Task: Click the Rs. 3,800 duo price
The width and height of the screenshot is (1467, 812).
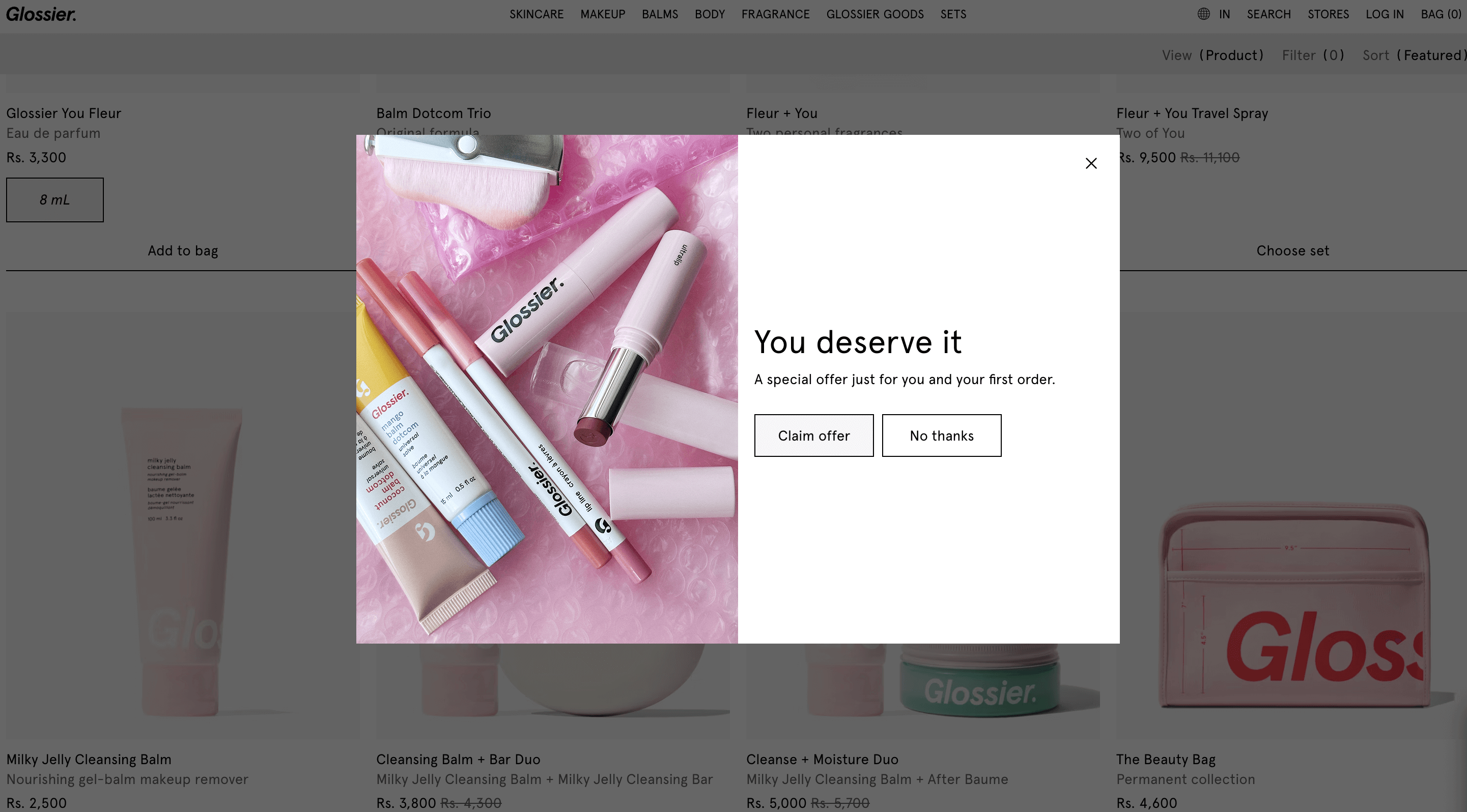Action: (x=406, y=803)
